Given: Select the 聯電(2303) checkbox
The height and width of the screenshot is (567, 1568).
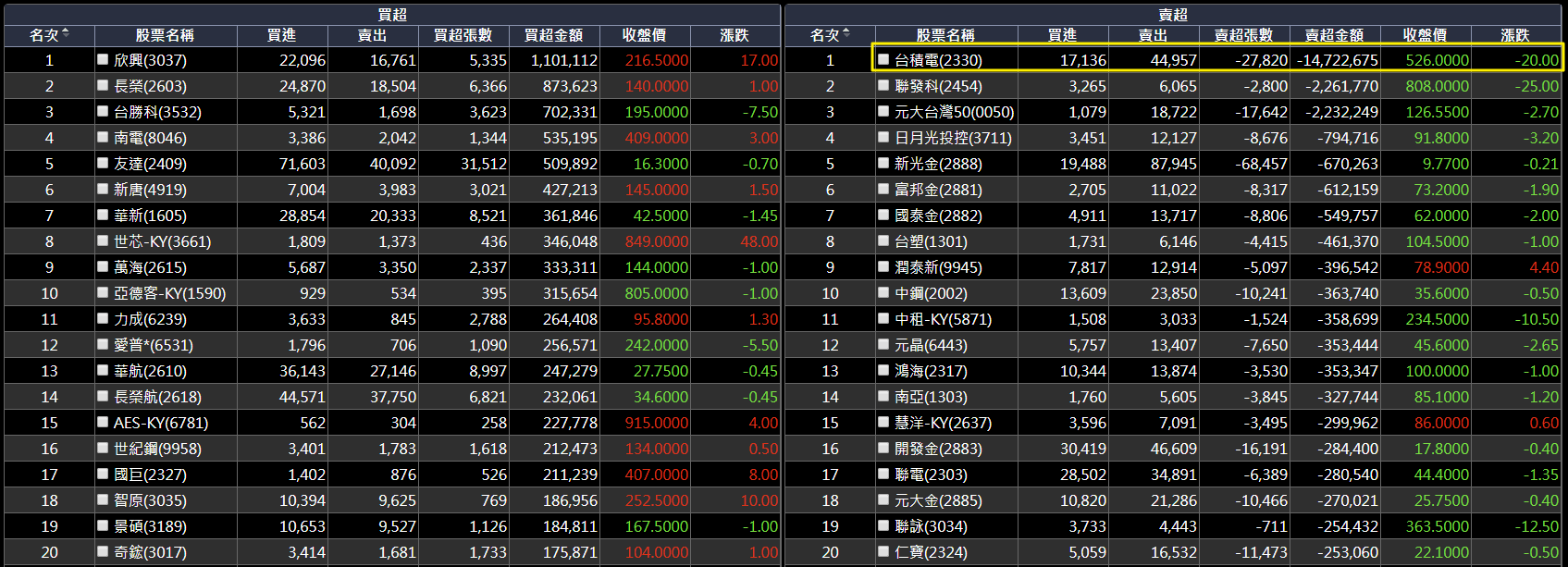Looking at the screenshot, I should pos(883,474).
